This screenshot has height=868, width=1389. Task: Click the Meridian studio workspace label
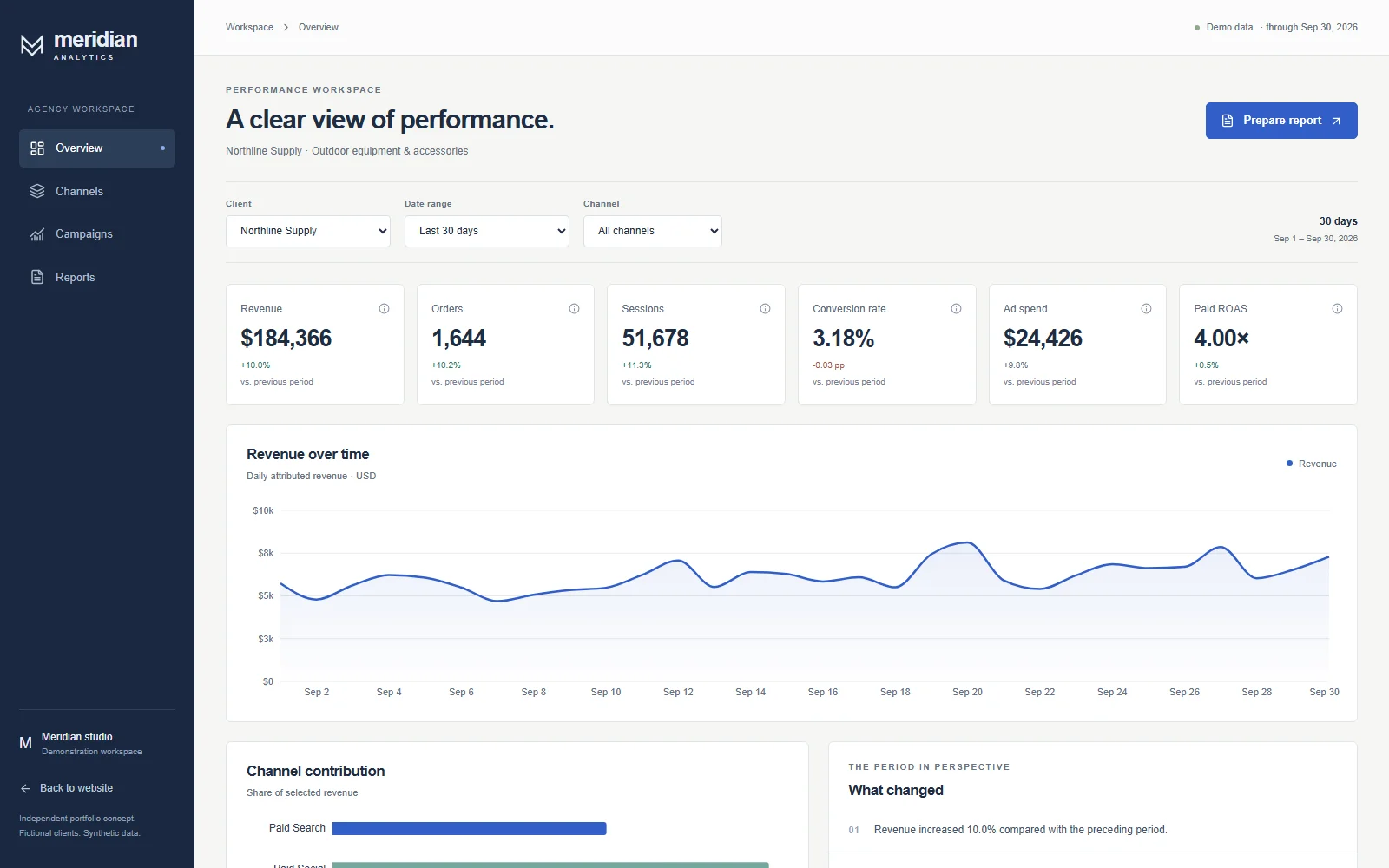coord(77,737)
